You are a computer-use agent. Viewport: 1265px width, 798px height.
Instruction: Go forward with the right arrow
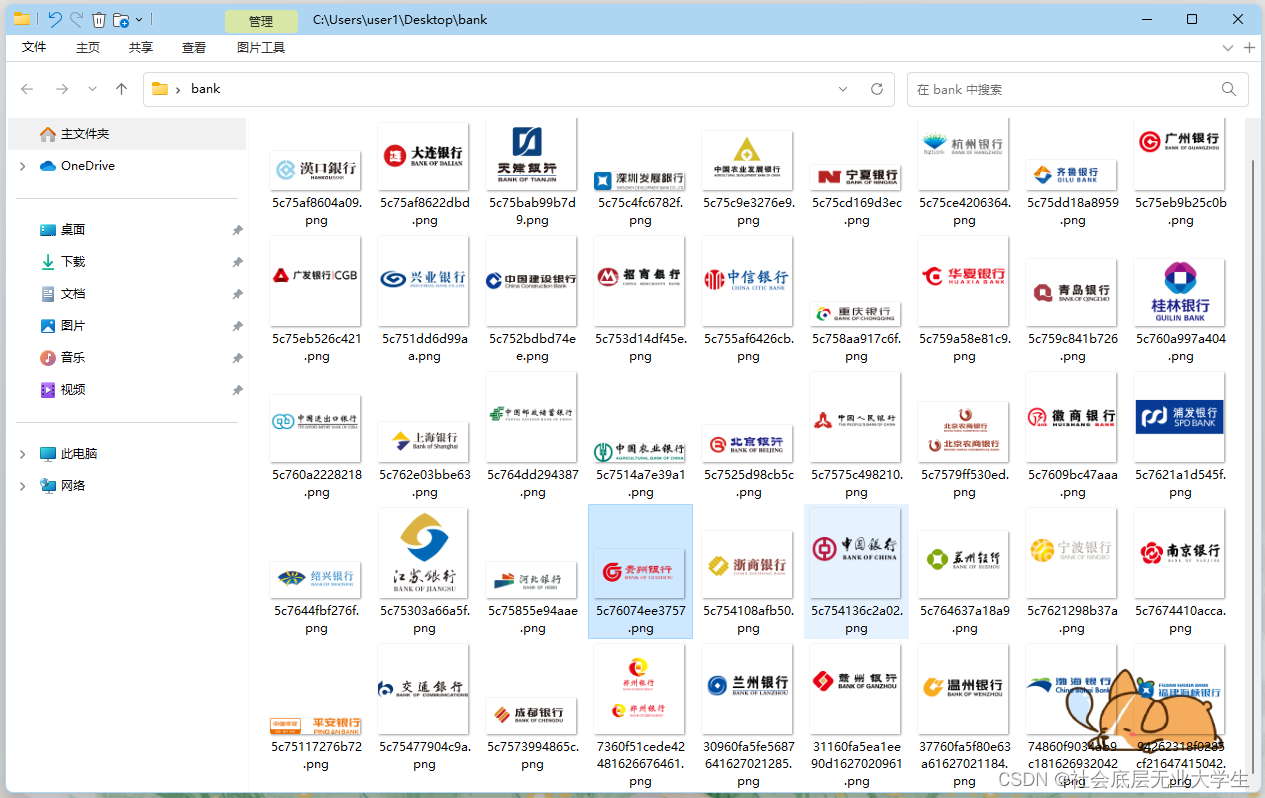(62, 89)
